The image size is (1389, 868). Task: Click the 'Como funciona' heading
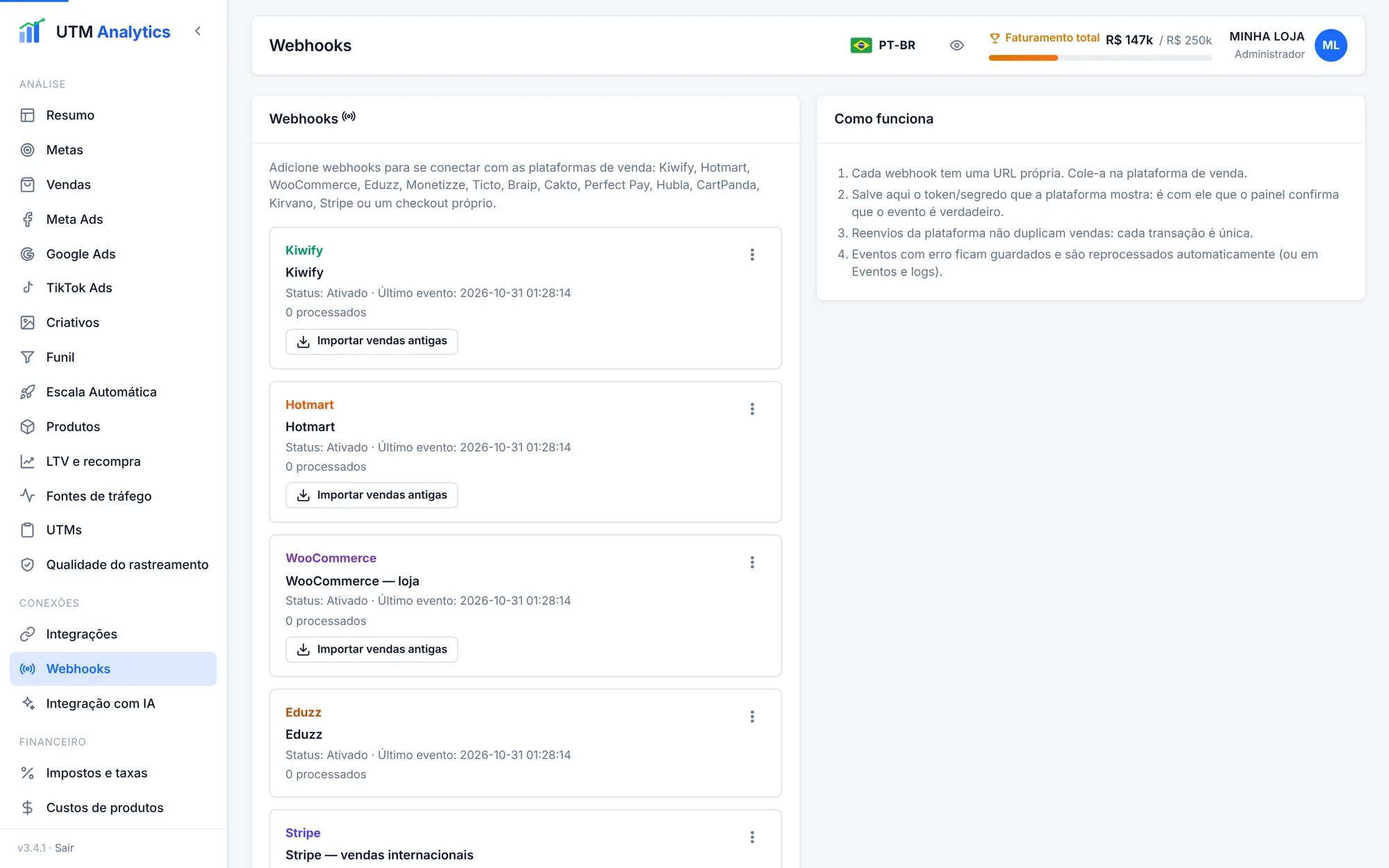pos(883,119)
